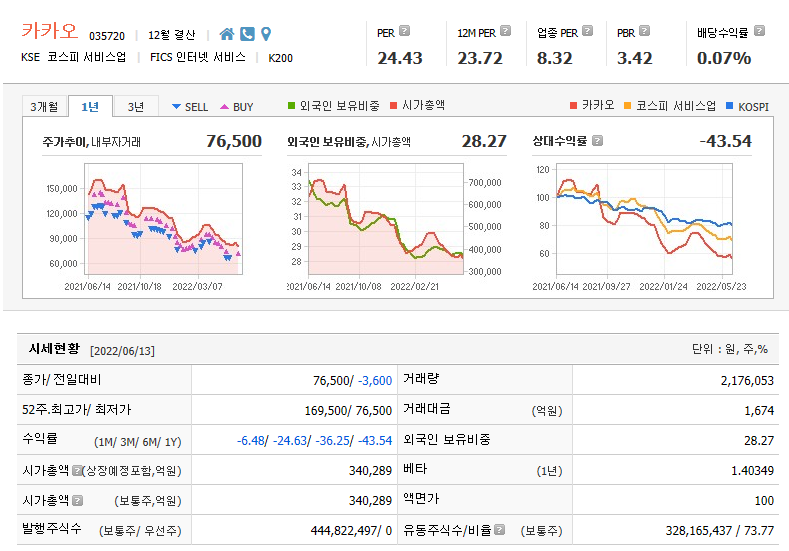This screenshot has width=789, height=551.
Task: Click the pink BUY triangle legend marker
Action: point(224,107)
